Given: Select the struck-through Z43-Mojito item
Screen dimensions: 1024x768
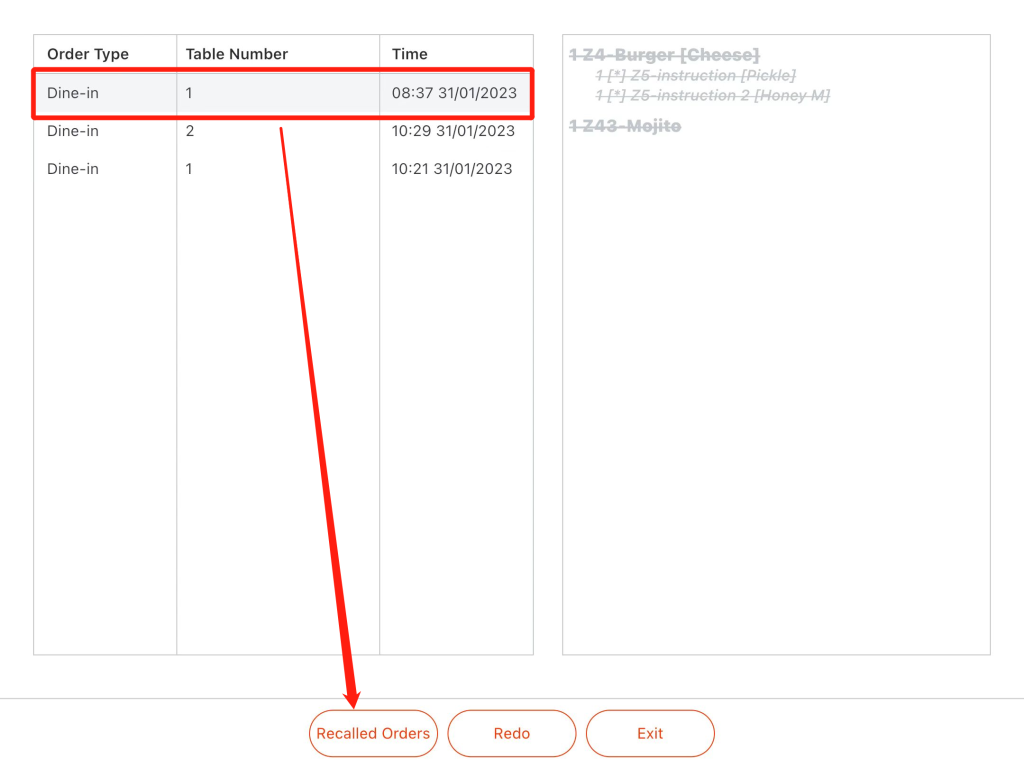Looking at the screenshot, I should coord(625,126).
